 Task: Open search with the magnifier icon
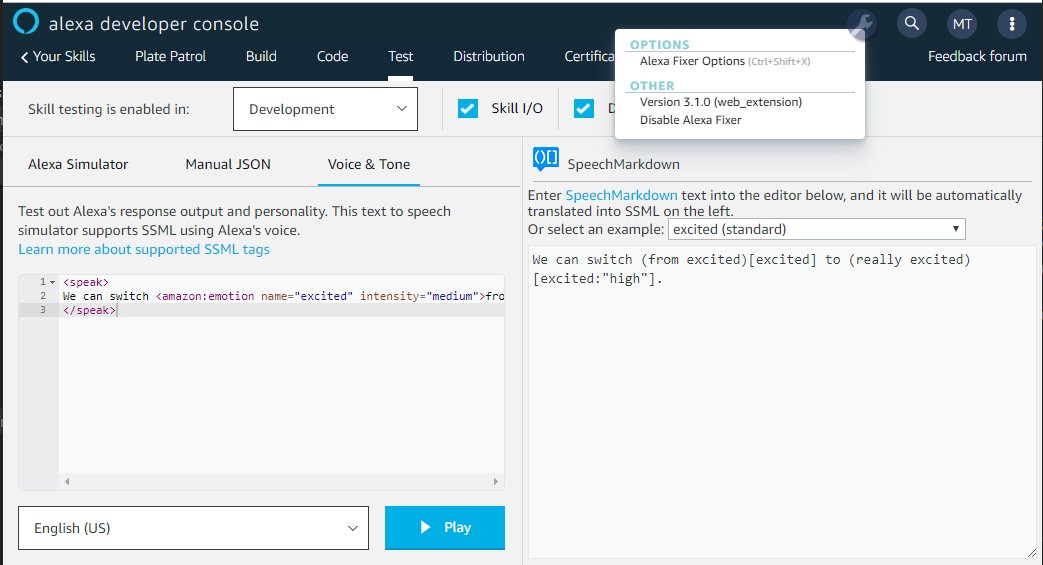(x=912, y=24)
